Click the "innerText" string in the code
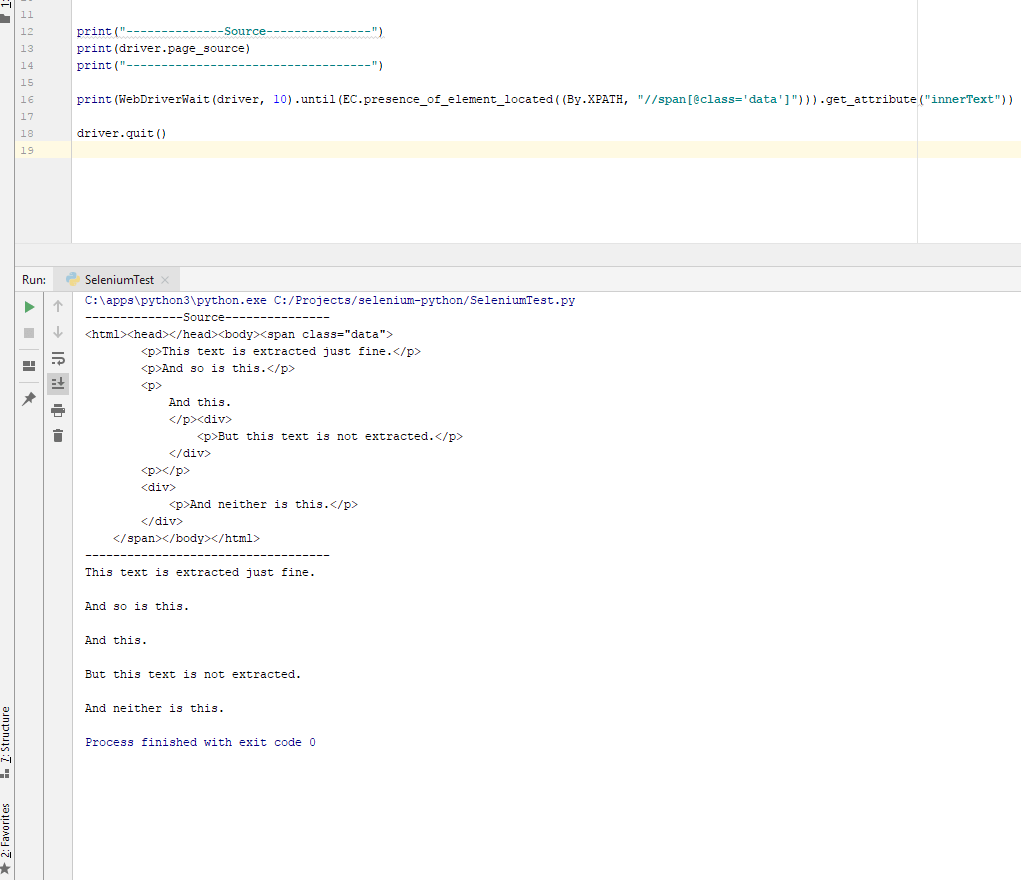Image resolution: width=1021 pixels, height=880 pixels. [965, 100]
